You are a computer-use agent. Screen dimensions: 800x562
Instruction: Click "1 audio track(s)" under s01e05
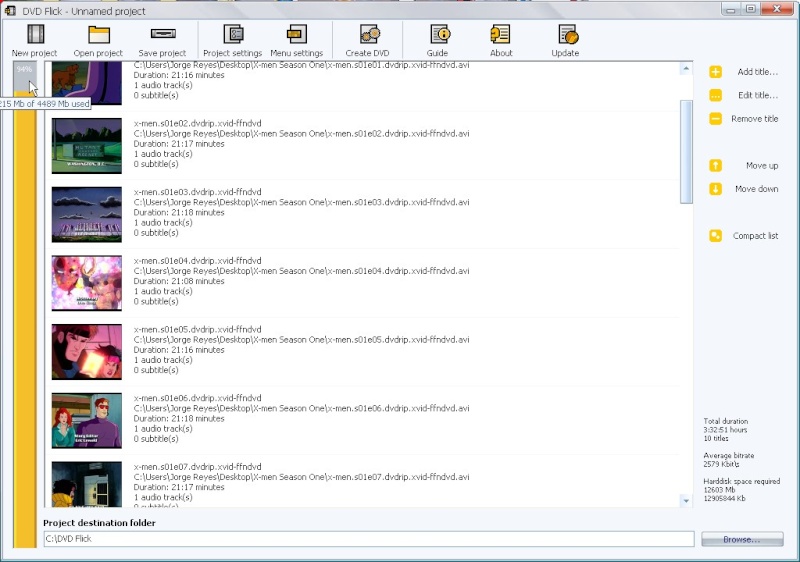click(163, 360)
